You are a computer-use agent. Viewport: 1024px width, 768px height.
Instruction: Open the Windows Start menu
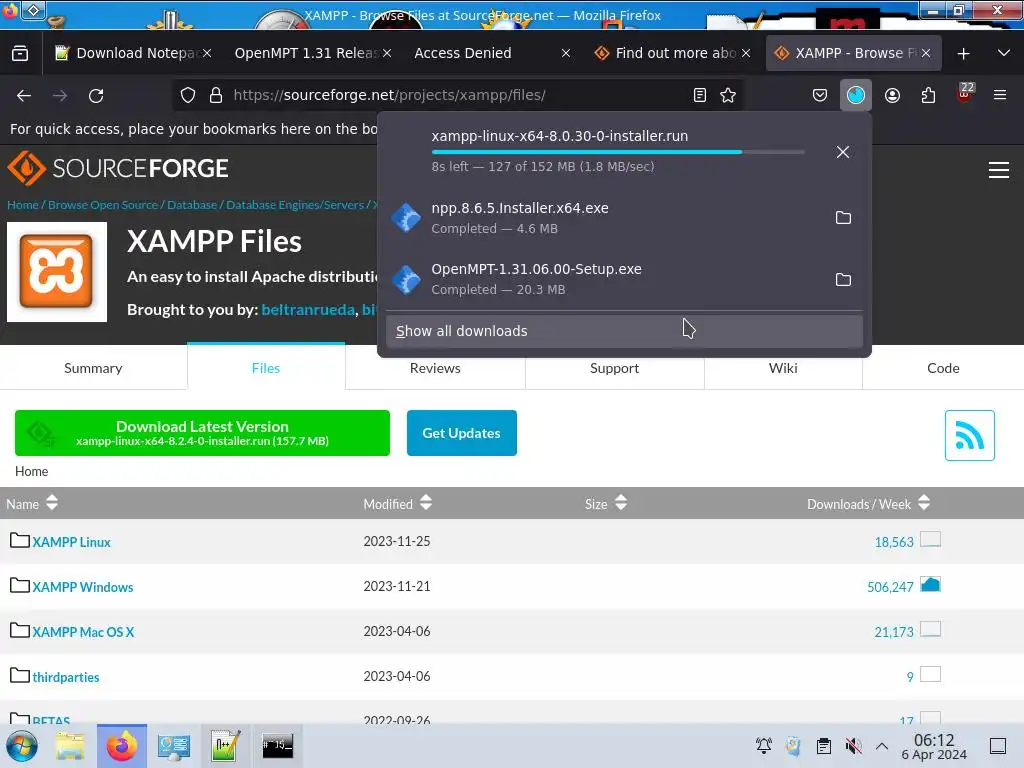[22, 746]
